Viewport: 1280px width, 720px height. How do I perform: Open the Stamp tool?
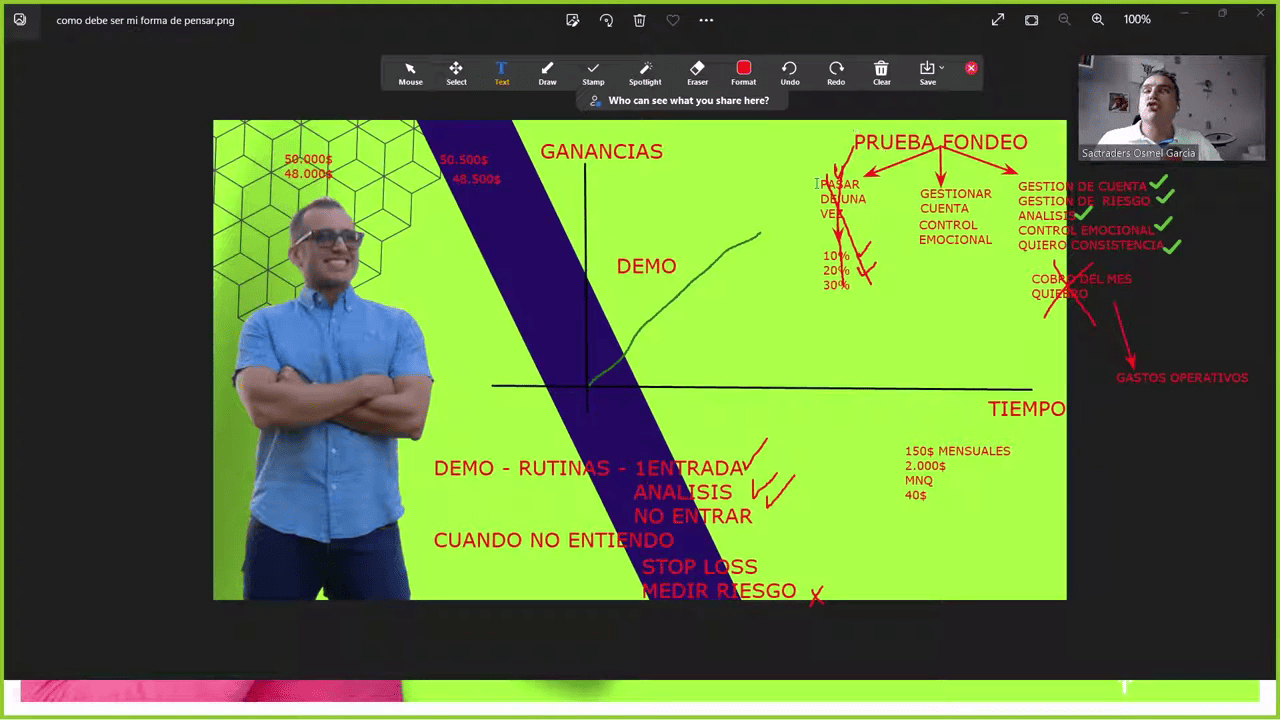(593, 73)
